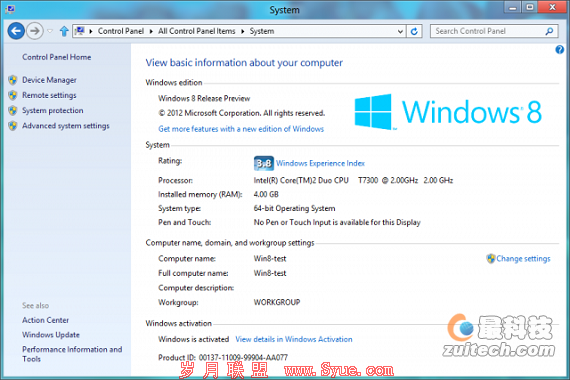Image resolution: width=570 pixels, height=380 pixels.
Task: Click the shield icon beside System protection
Action: (x=13, y=111)
